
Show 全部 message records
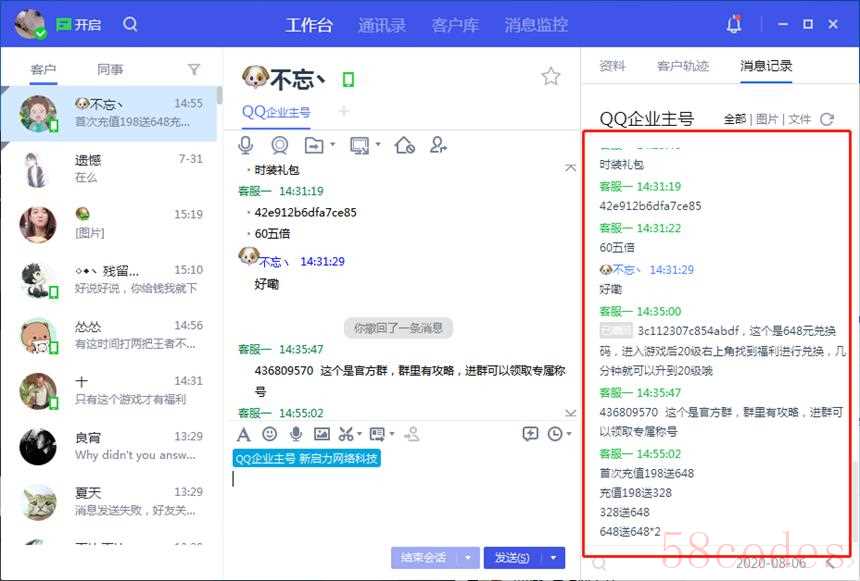[734, 119]
